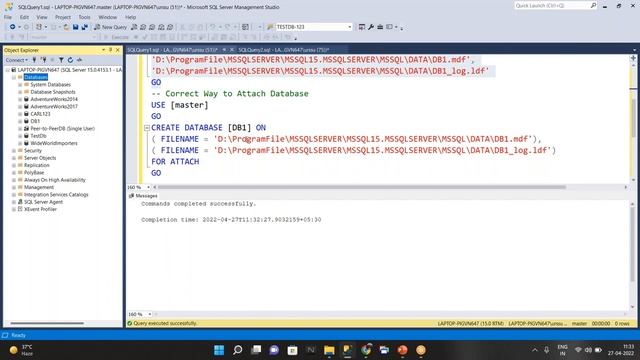Click the Disconnect plug icon in Object Explorer
640x360 pixels.
coord(44,60)
